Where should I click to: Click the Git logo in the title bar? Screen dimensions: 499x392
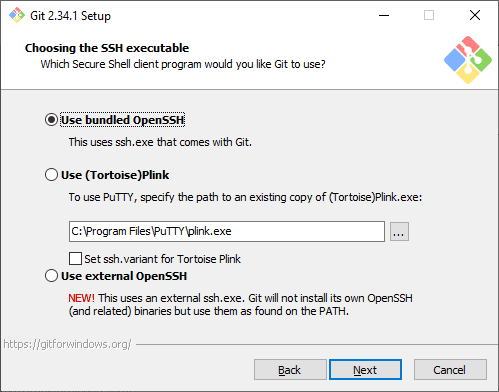17,15
